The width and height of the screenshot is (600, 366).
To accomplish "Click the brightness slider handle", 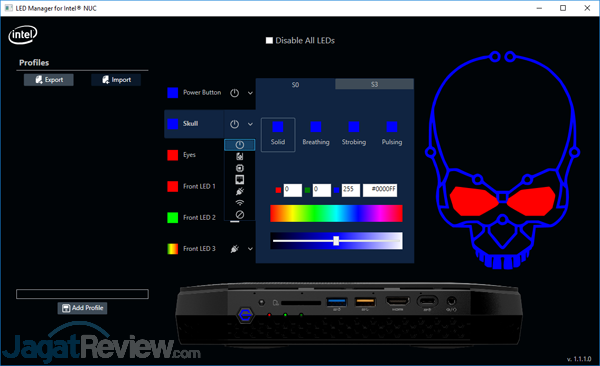I will (336, 241).
